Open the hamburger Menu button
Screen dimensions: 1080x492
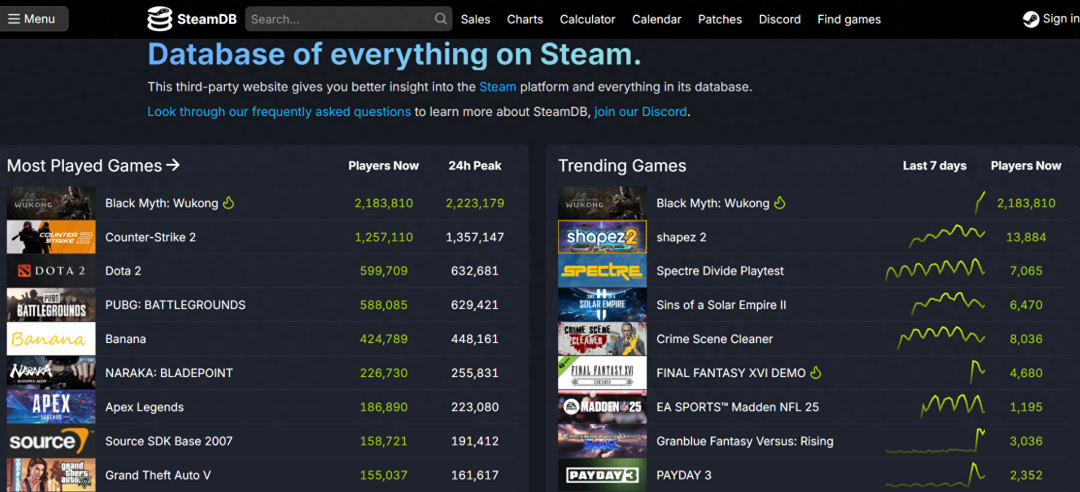tap(32, 19)
